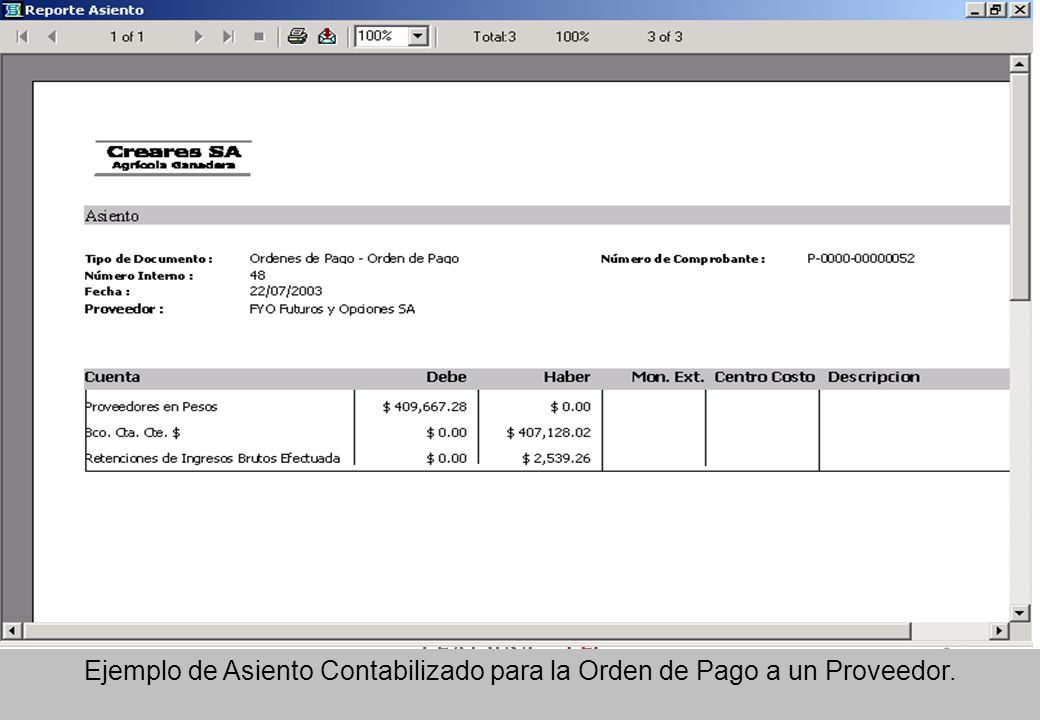Go to first page of report
The width and height of the screenshot is (1040, 720).
pos(22,36)
